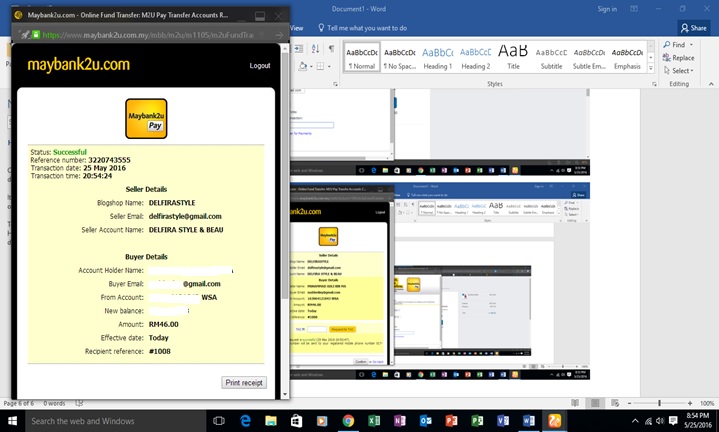Select recipient reference #1008

pyautogui.click(x=160, y=351)
